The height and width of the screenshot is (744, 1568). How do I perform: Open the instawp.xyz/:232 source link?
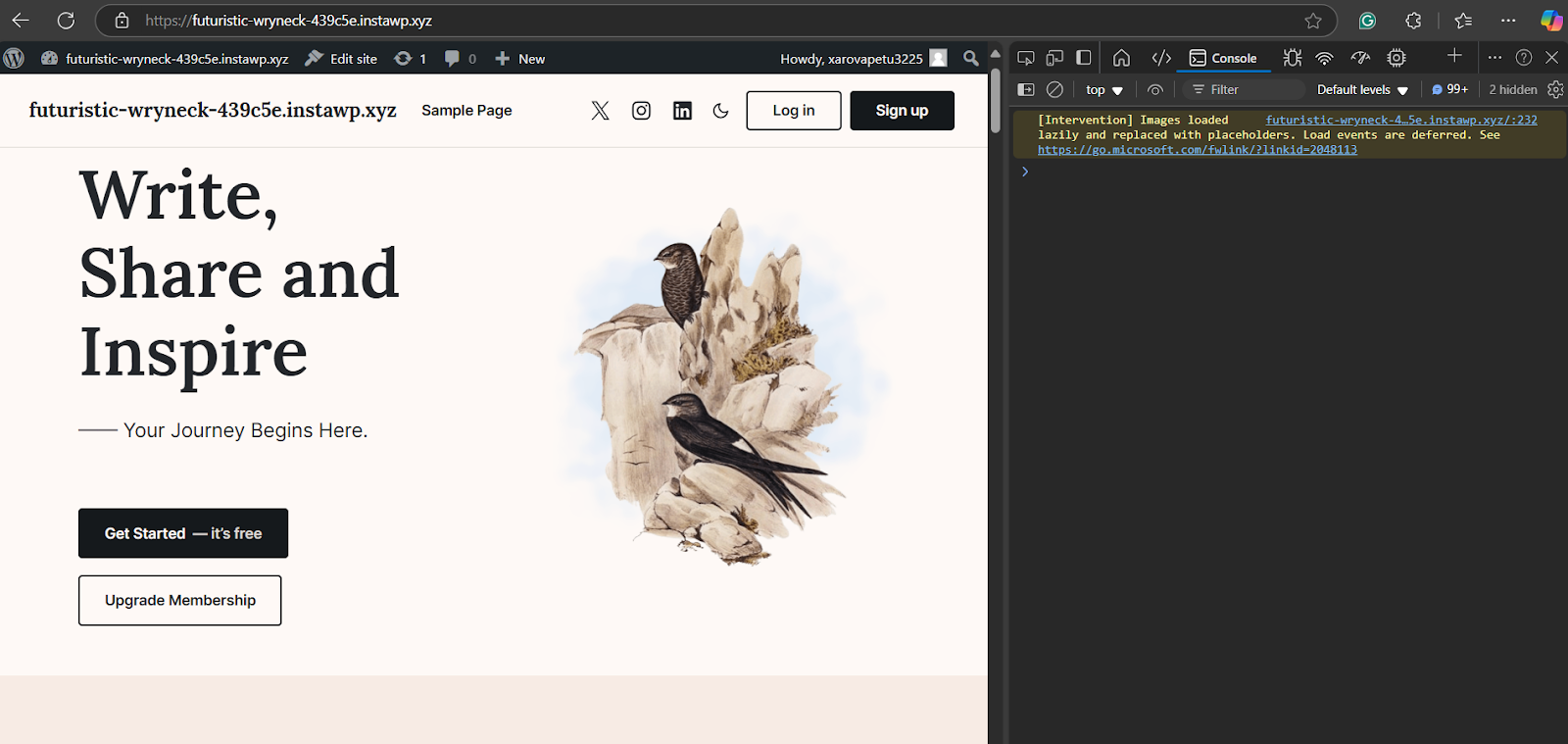(x=1401, y=120)
